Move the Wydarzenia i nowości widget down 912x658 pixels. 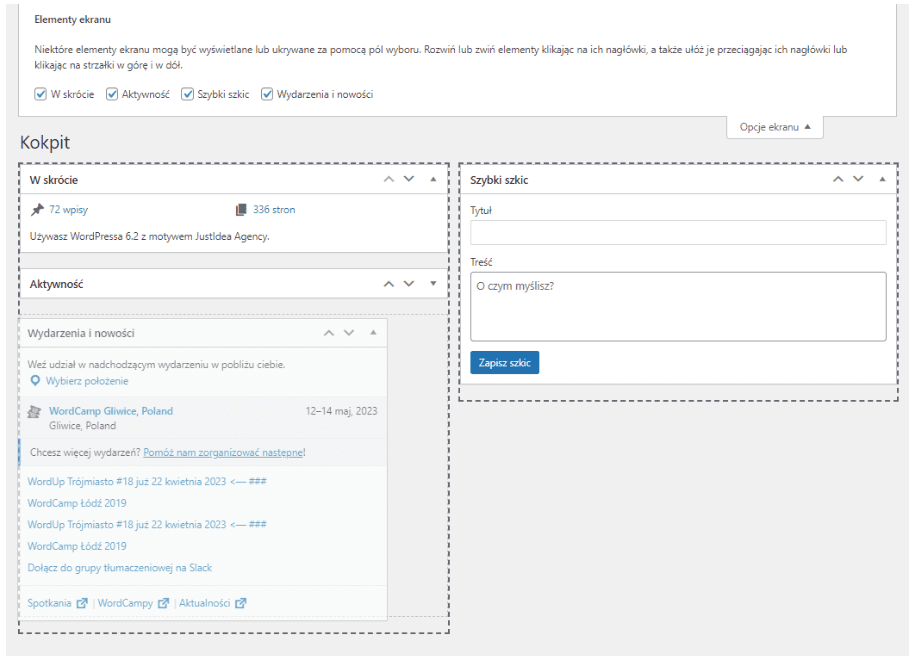(x=348, y=333)
